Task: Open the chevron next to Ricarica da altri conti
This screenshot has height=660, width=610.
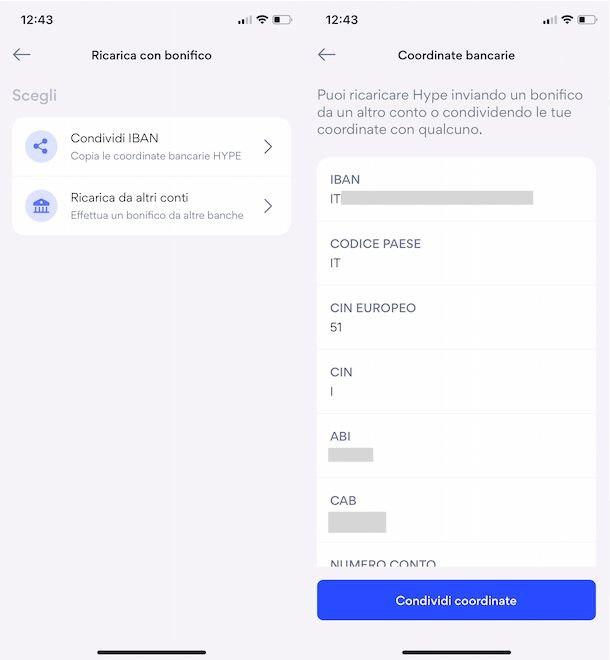Action: (x=268, y=206)
